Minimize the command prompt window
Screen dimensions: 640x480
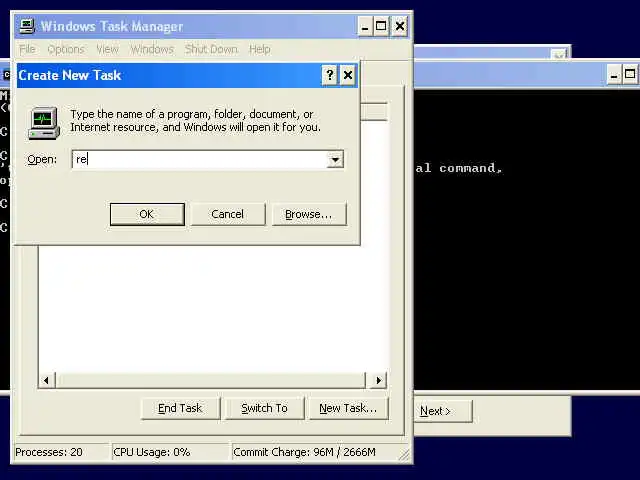pyautogui.click(x=613, y=75)
